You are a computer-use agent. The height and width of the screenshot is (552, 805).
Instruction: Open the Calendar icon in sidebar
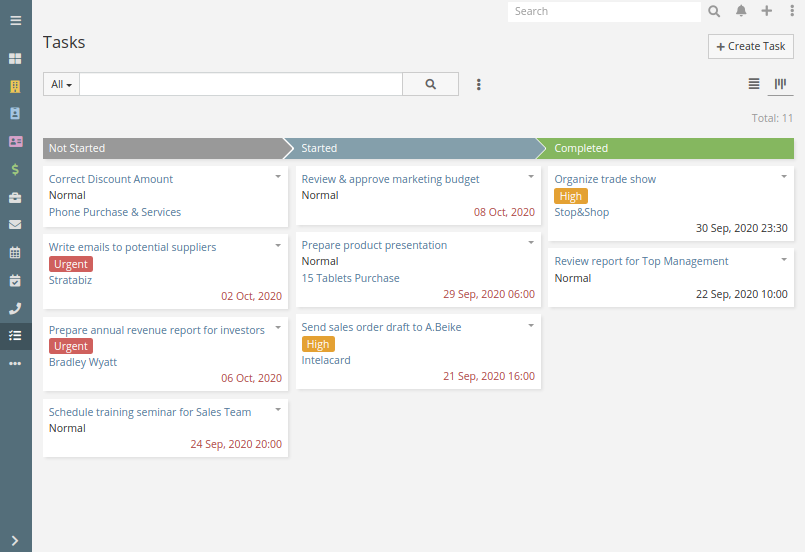point(15,252)
